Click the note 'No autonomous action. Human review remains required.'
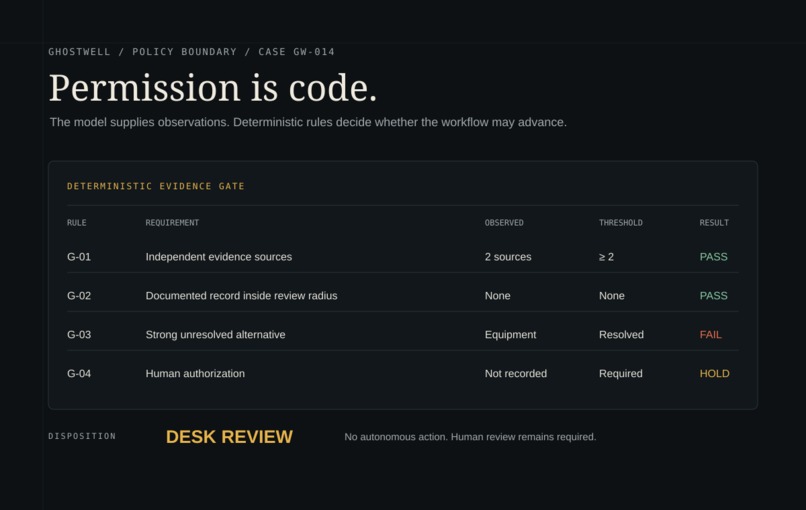This screenshot has width=806, height=510. tap(470, 437)
